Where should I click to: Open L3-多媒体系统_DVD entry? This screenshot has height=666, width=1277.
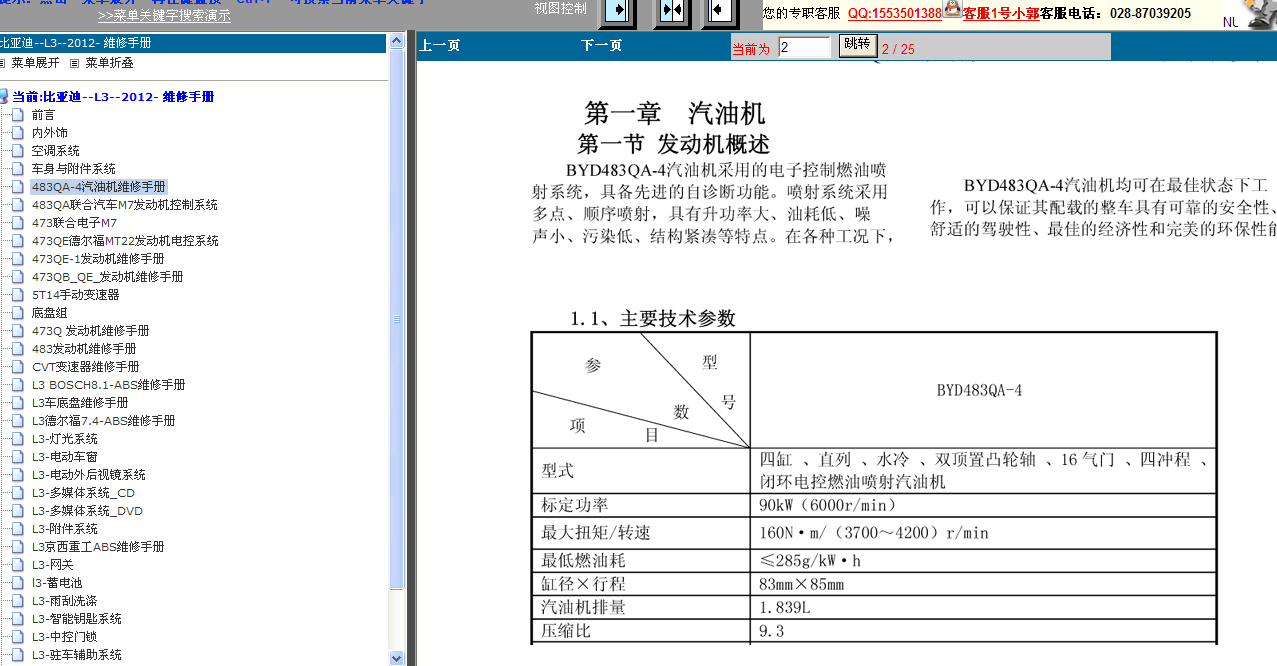(87, 511)
